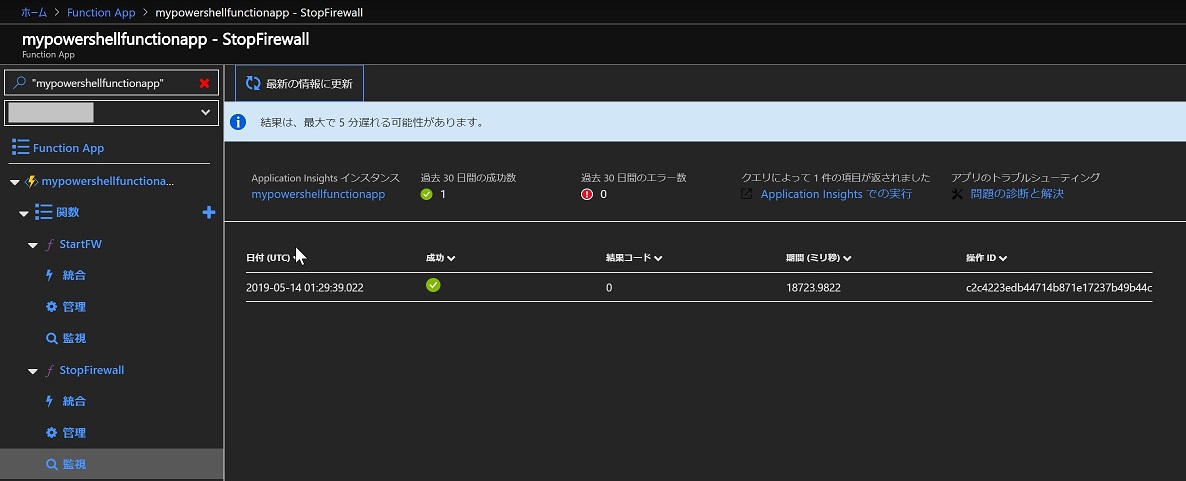1186x481 pixels.
Task: Sort by the 日付 (UTC) column
Action: tap(272, 258)
